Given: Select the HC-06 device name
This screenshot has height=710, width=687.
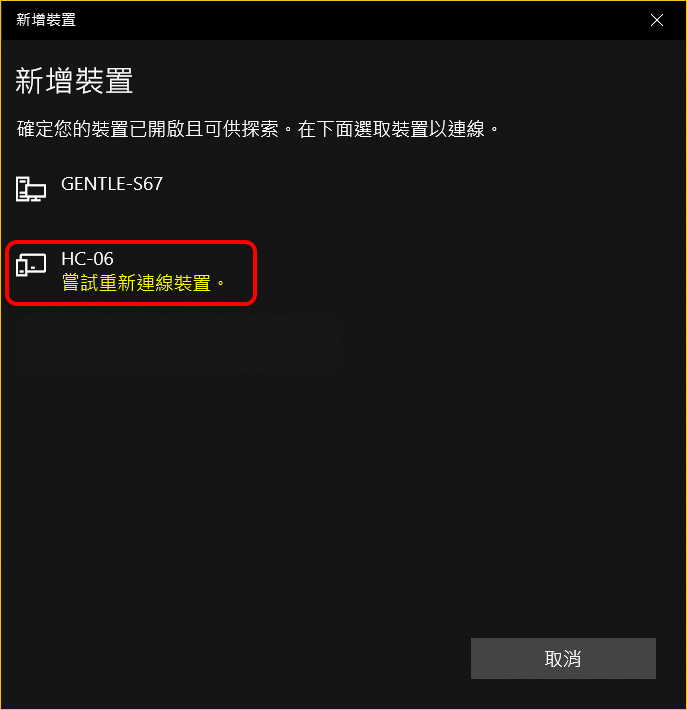Looking at the screenshot, I should click(x=87, y=259).
